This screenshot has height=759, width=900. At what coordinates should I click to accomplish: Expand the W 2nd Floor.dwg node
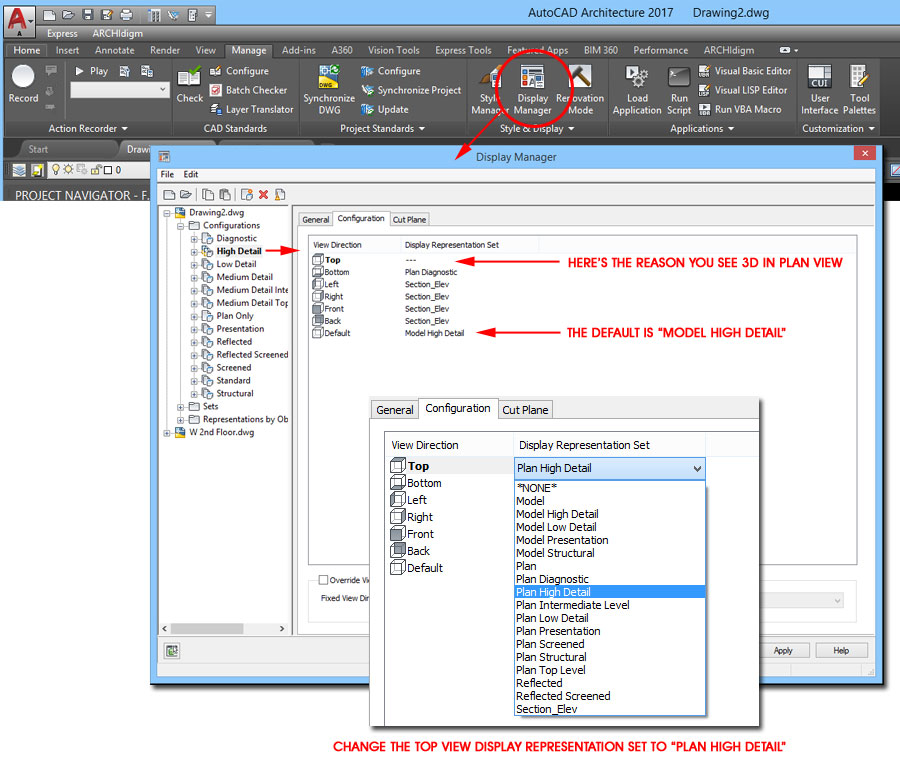click(168, 433)
